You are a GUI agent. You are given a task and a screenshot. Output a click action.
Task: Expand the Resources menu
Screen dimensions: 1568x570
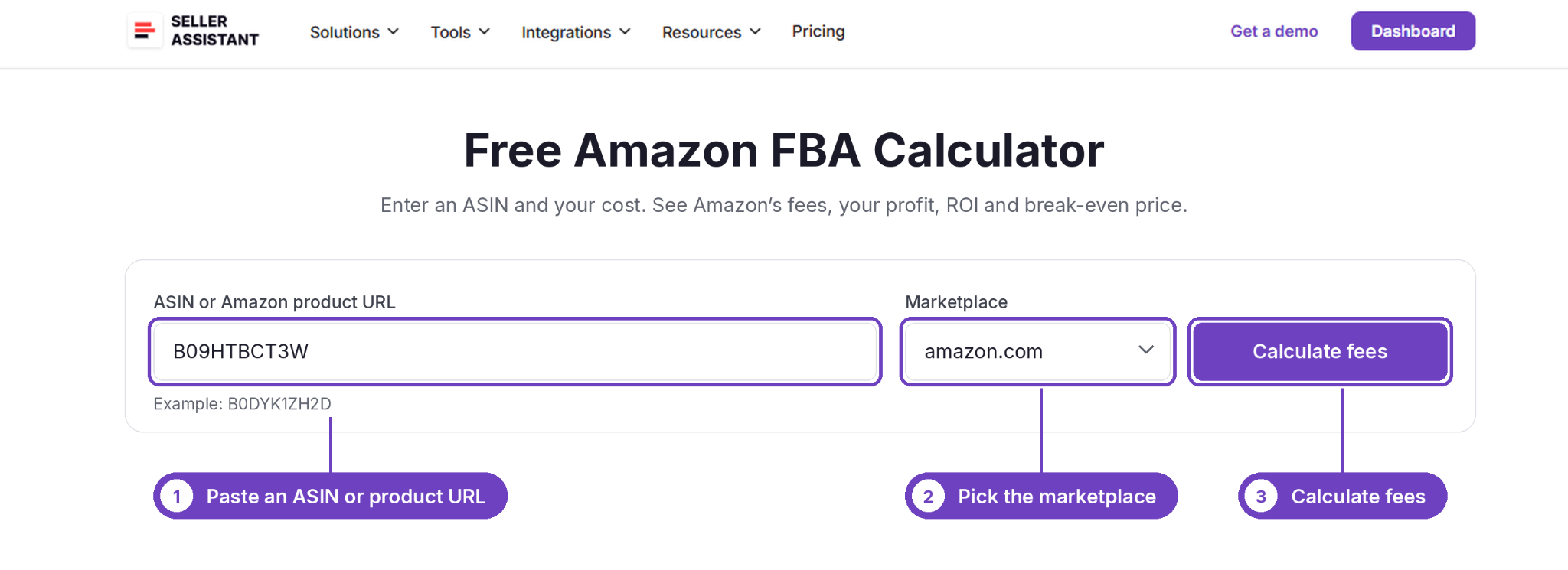pos(712,32)
